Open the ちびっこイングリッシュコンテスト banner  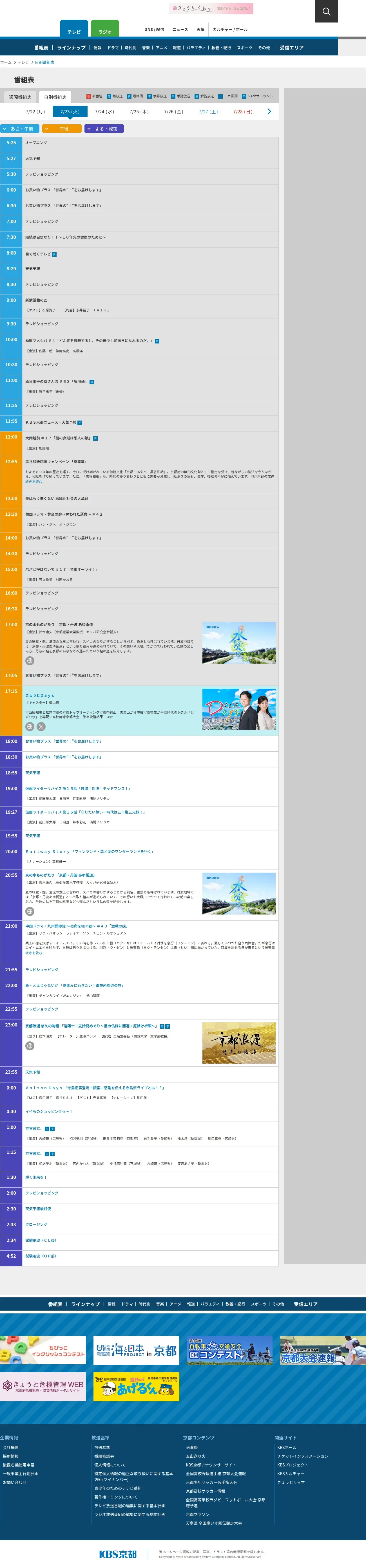click(x=43, y=1350)
